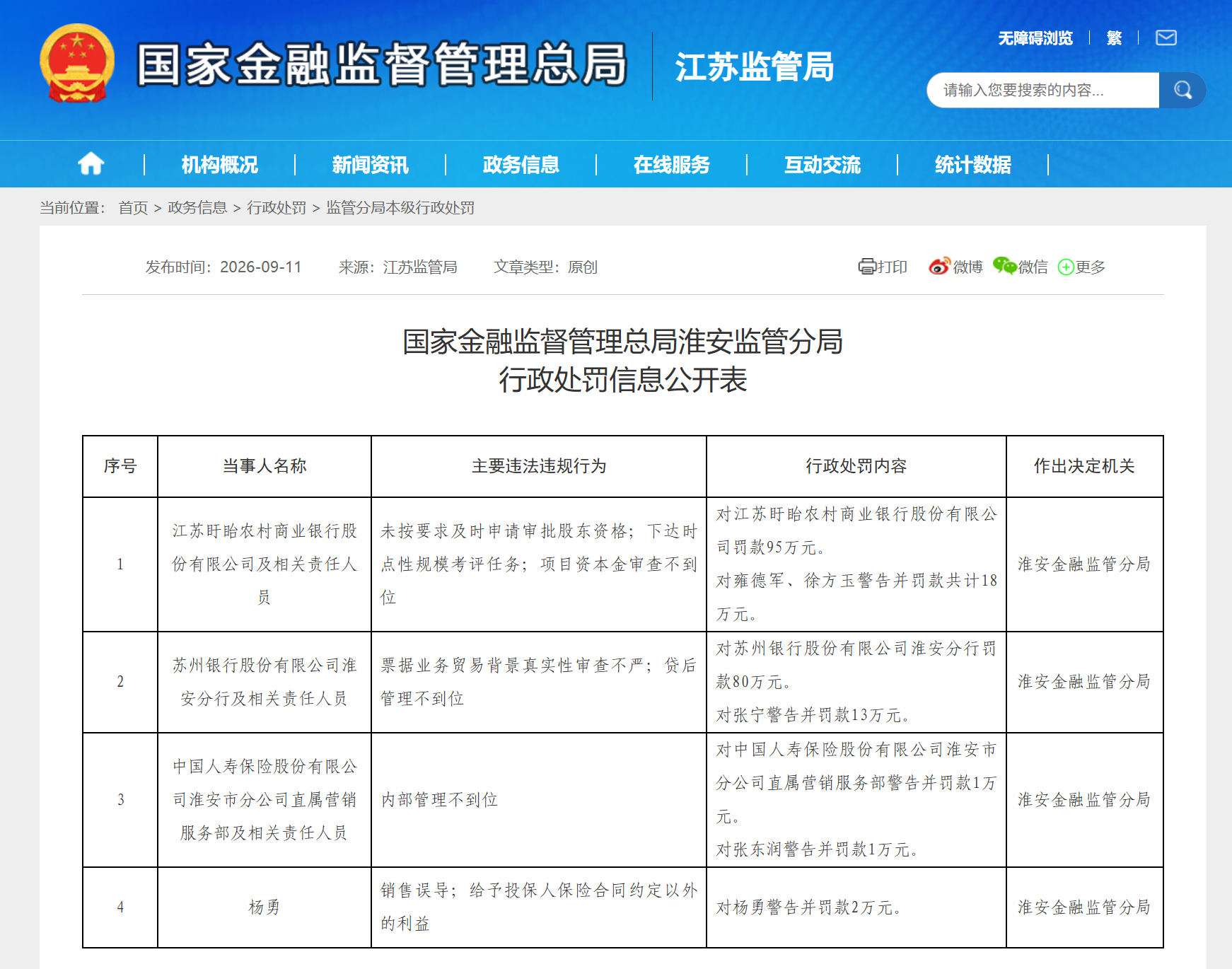Click 行政处罚 in the breadcrumb

click(x=277, y=207)
